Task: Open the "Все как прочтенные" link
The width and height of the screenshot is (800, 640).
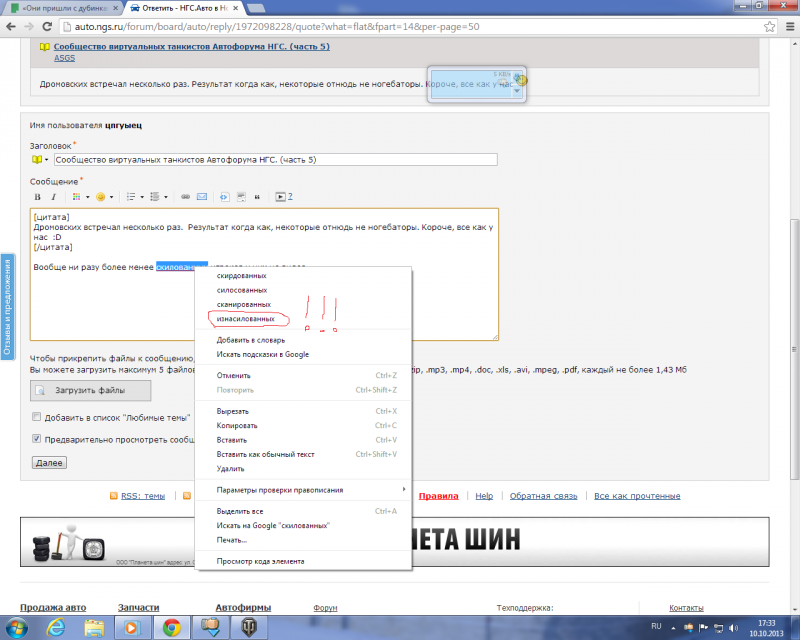Action: [x=637, y=496]
